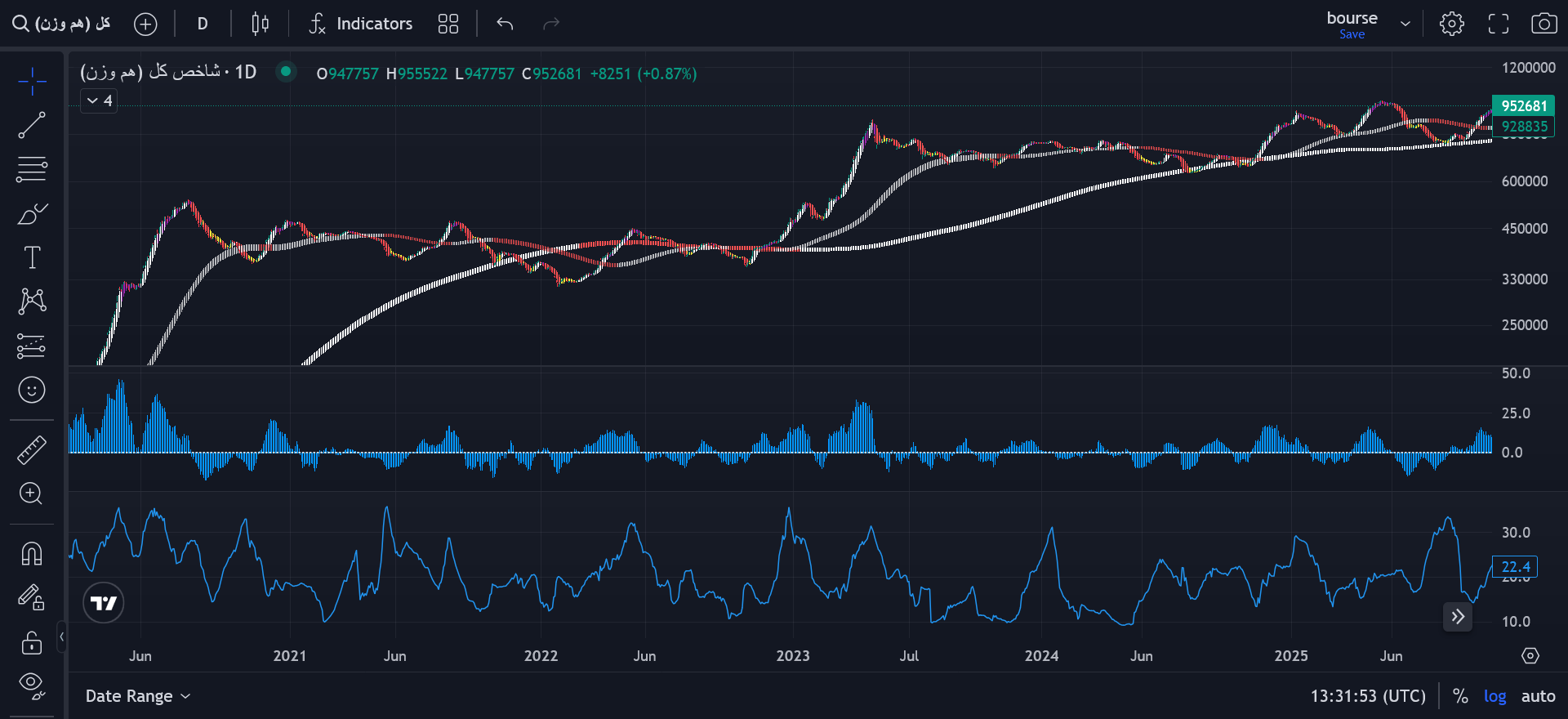The height and width of the screenshot is (719, 1568).
Task: Toggle log scale on price axis
Action: coord(1495,696)
